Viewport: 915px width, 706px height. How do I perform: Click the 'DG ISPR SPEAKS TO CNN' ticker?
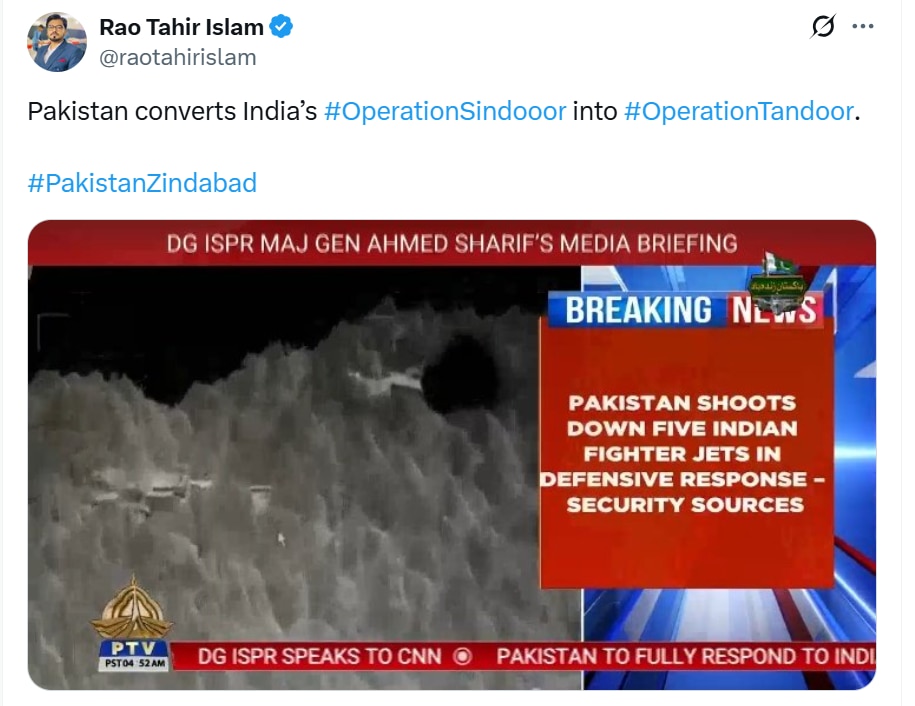point(320,657)
